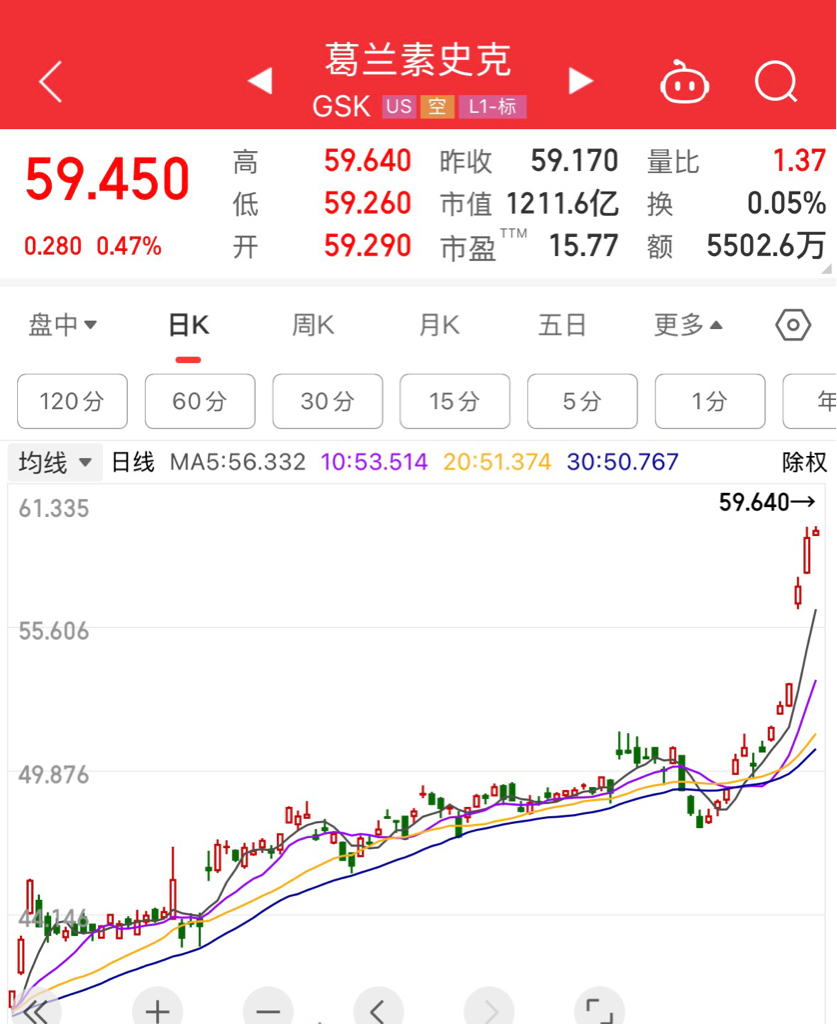Open the 均线 indicator dropdown
The height and width of the screenshot is (1024, 837).
click(x=55, y=462)
